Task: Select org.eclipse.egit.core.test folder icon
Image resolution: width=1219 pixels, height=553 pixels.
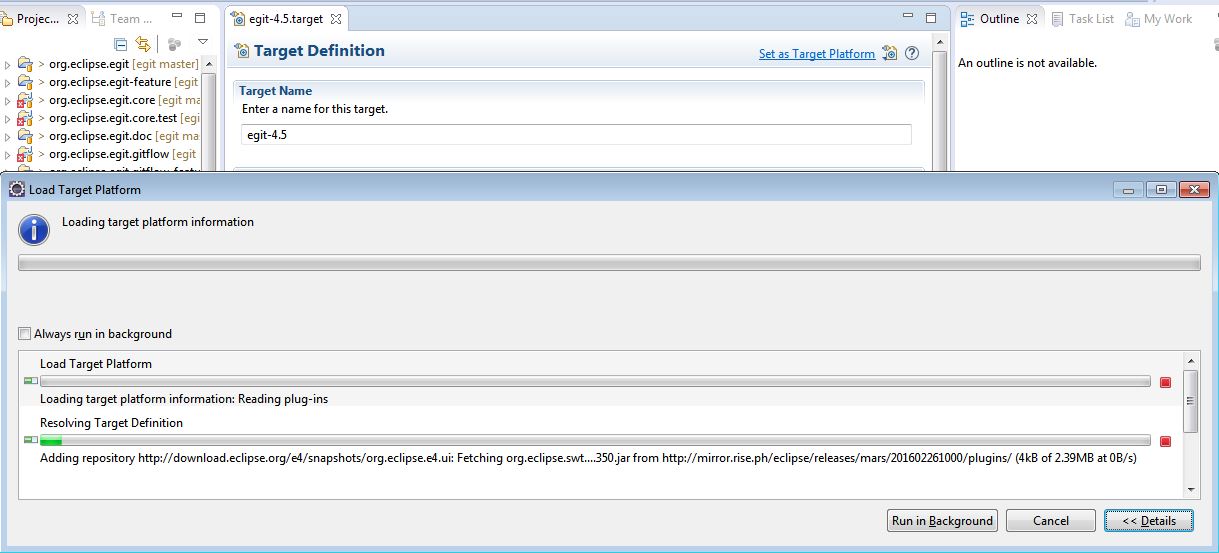Action: point(25,118)
